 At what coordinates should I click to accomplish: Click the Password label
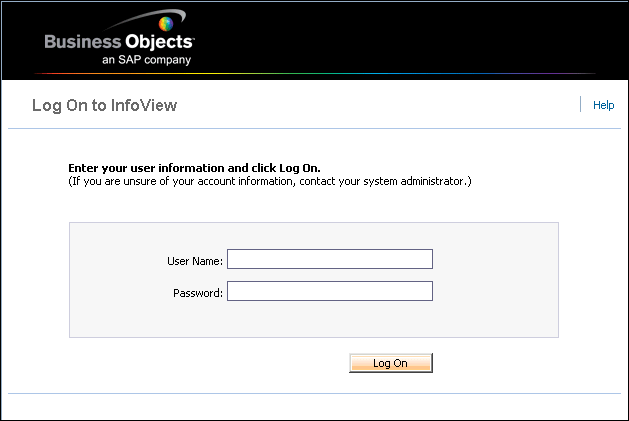pos(198,293)
